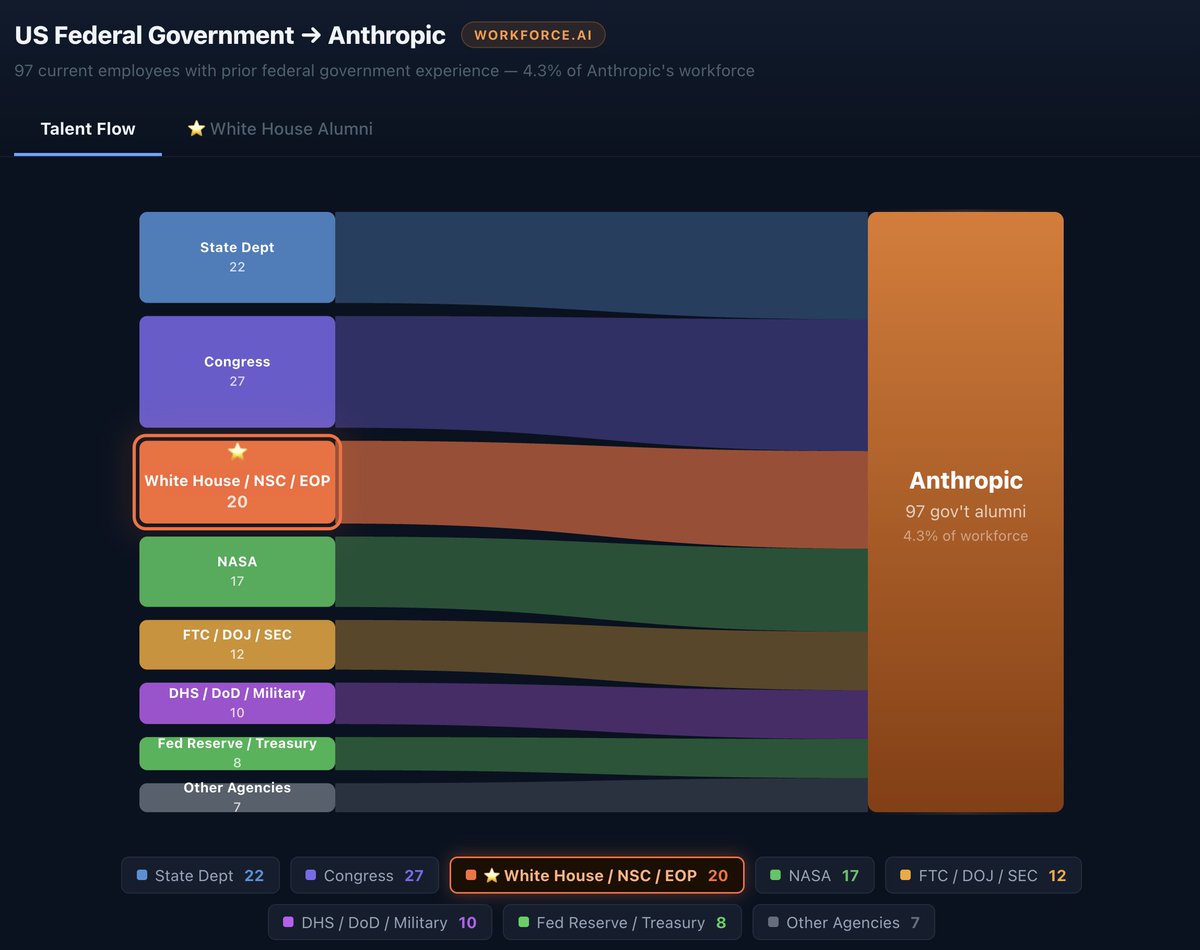Select the Fed Reserve / Treasury node

[237, 754]
